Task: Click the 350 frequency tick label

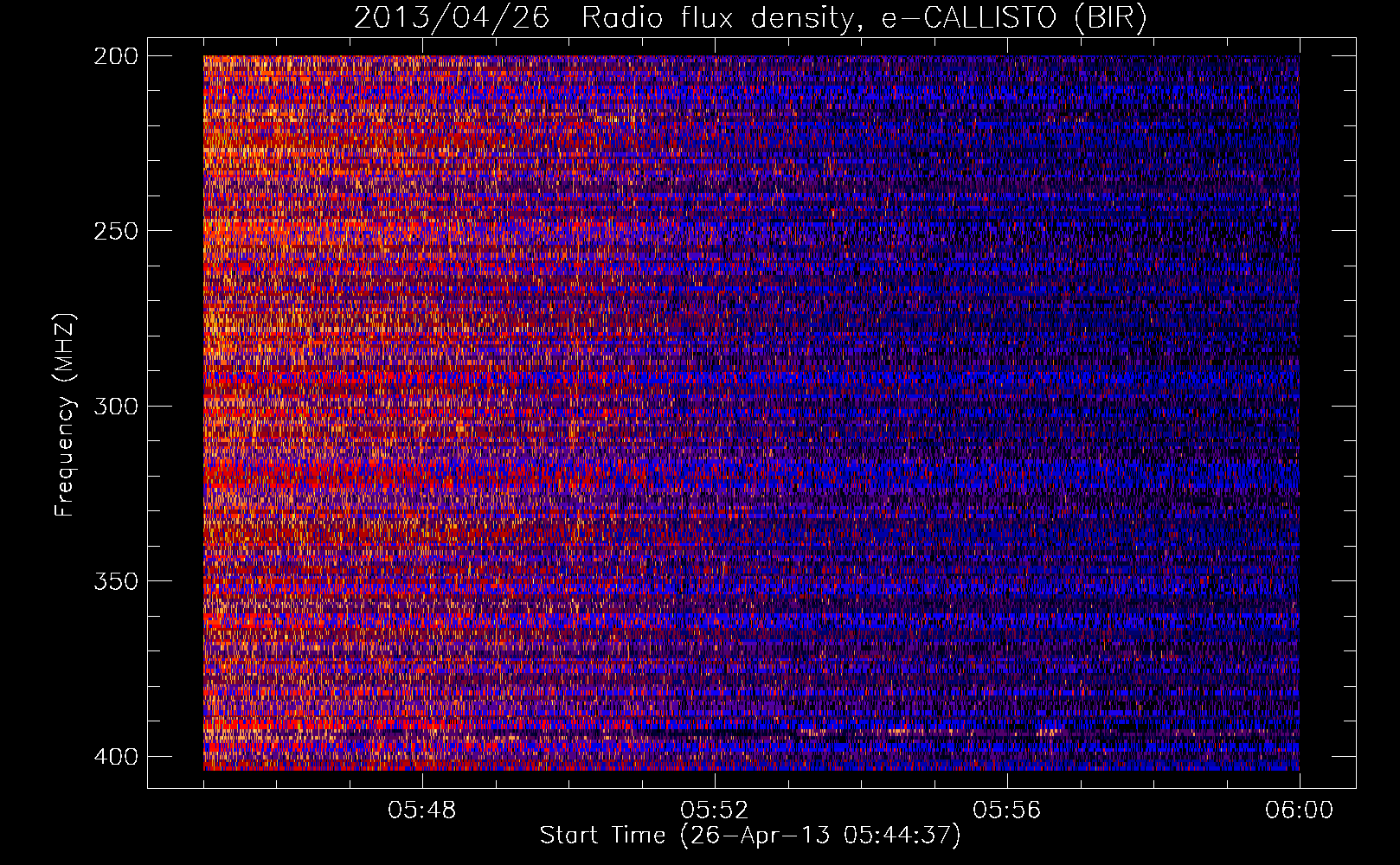Action: click(115, 581)
